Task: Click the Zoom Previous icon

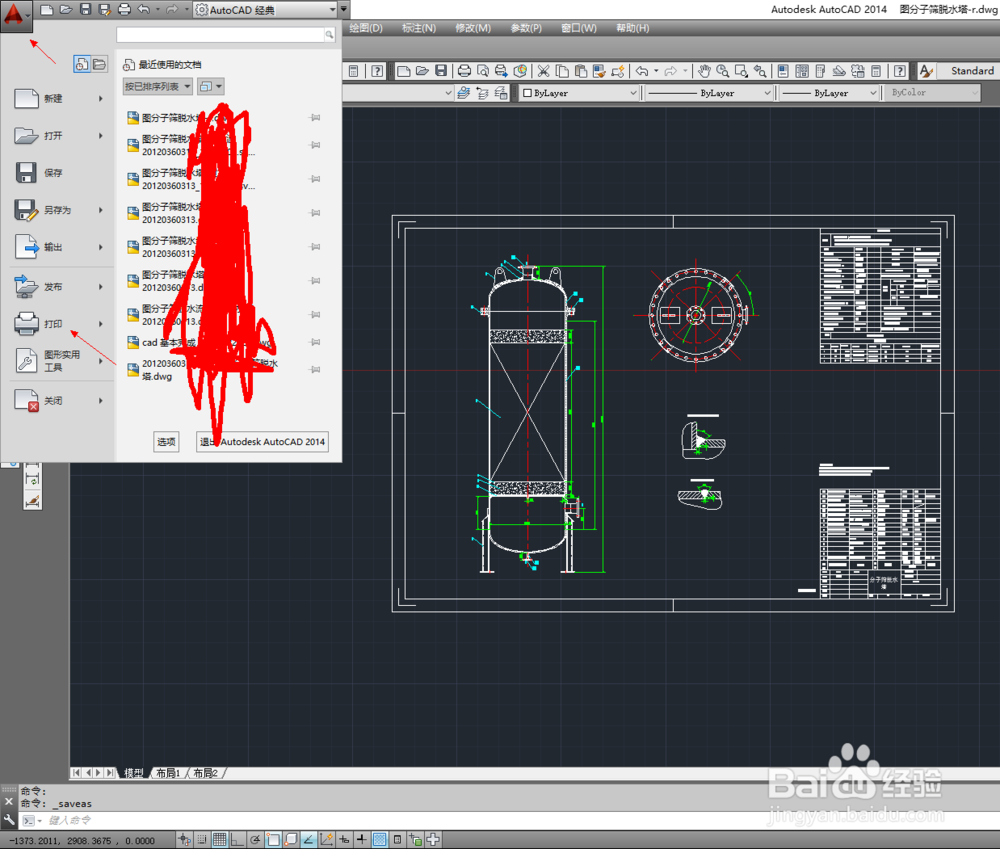Action: coord(760,71)
